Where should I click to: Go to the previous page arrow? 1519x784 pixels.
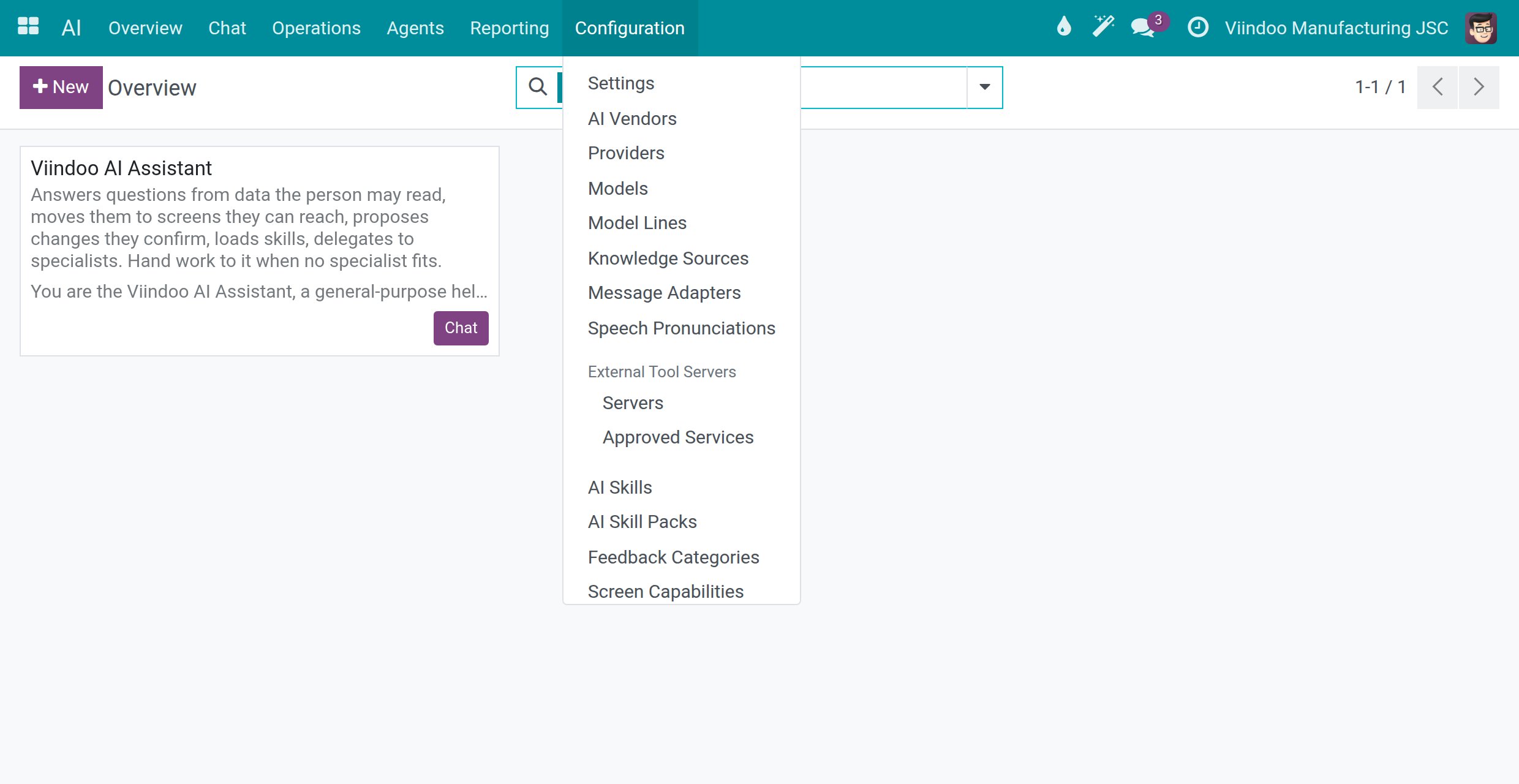(x=1438, y=87)
